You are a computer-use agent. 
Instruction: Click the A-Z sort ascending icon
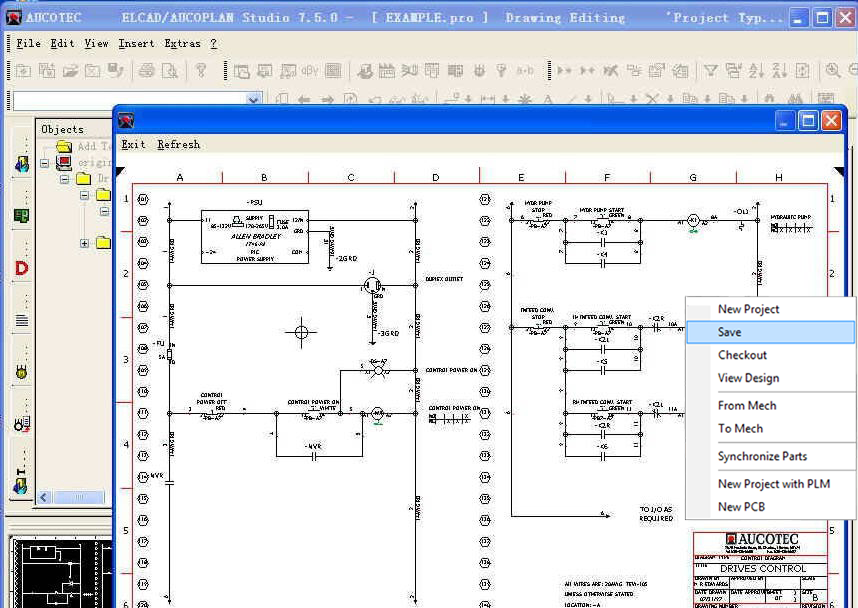tap(754, 70)
